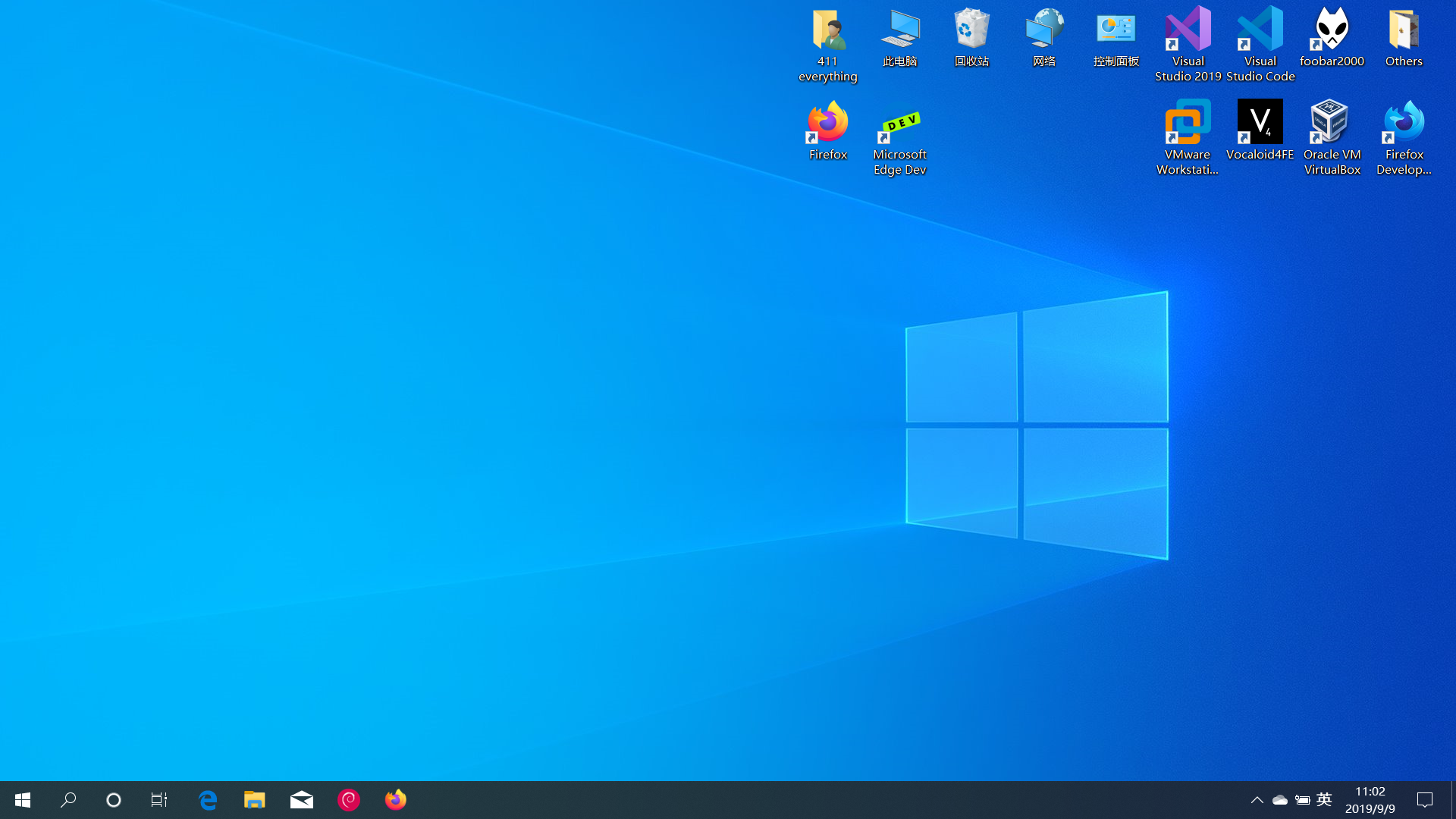The width and height of the screenshot is (1456, 819).
Task: Open the clock showing 11:02 2019/9/9
Action: (1370, 800)
